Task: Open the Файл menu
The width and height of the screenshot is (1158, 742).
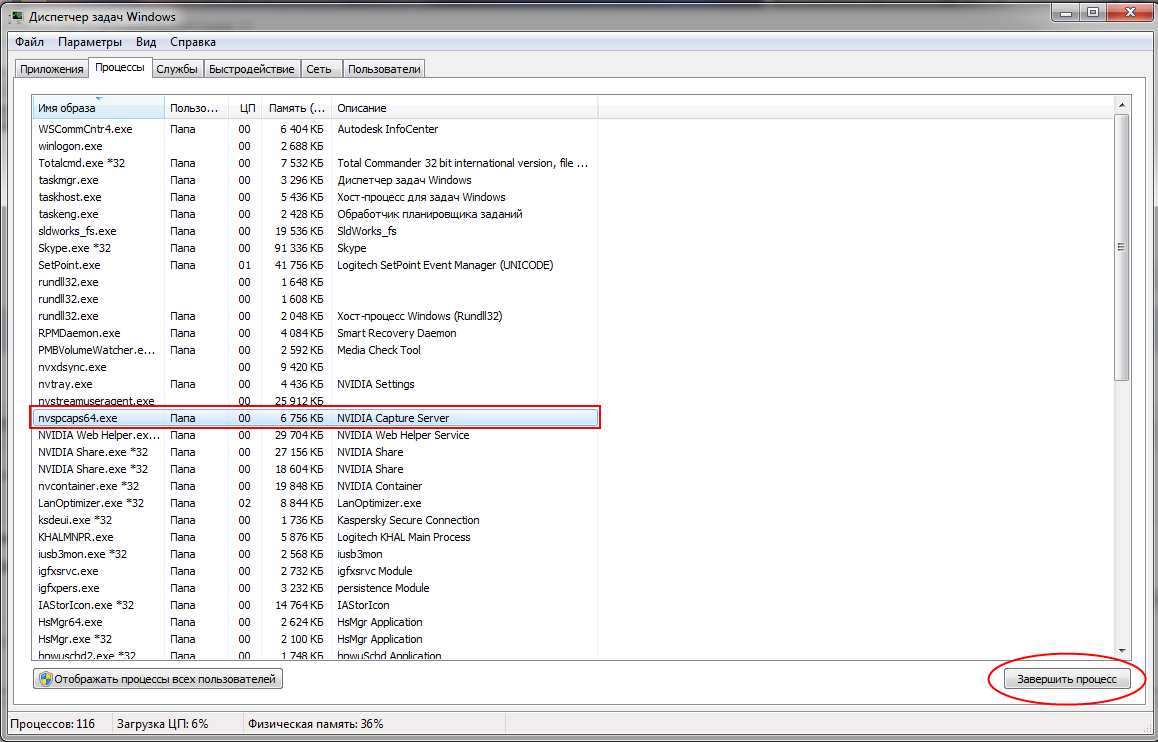Action: pyautogui.click(x=30, y=42)
